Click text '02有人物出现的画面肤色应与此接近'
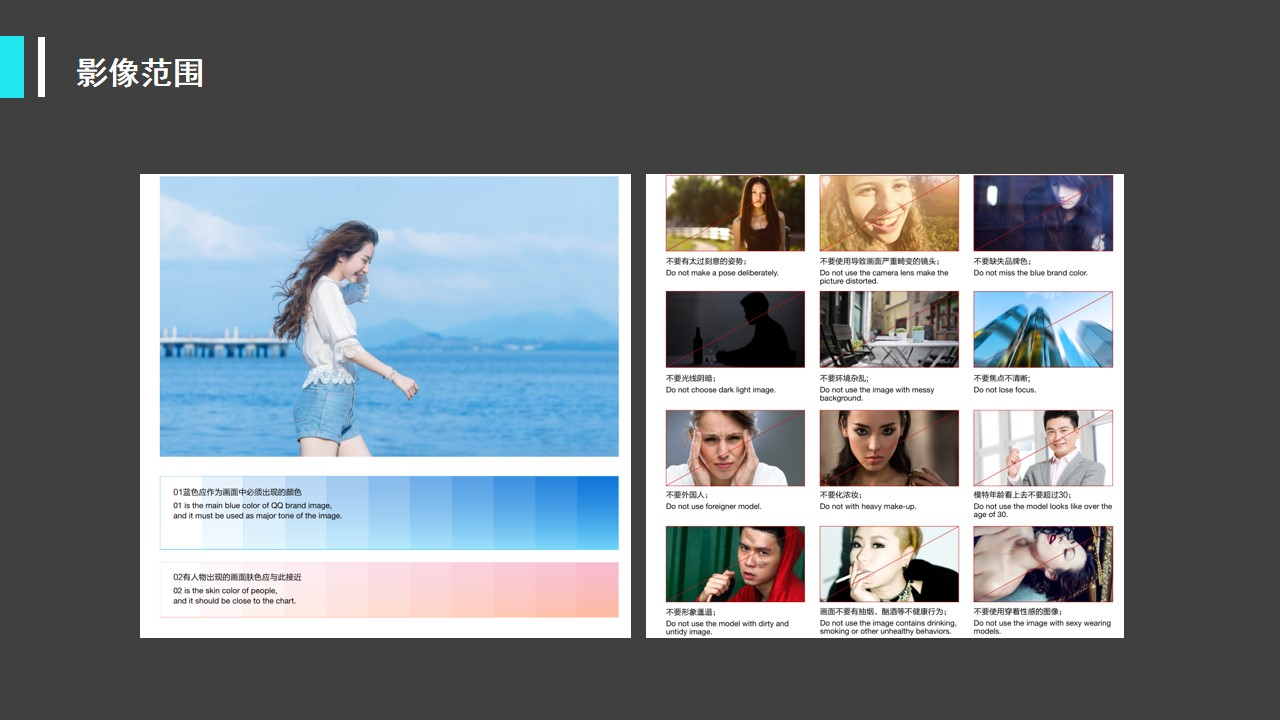 (237, 577)
